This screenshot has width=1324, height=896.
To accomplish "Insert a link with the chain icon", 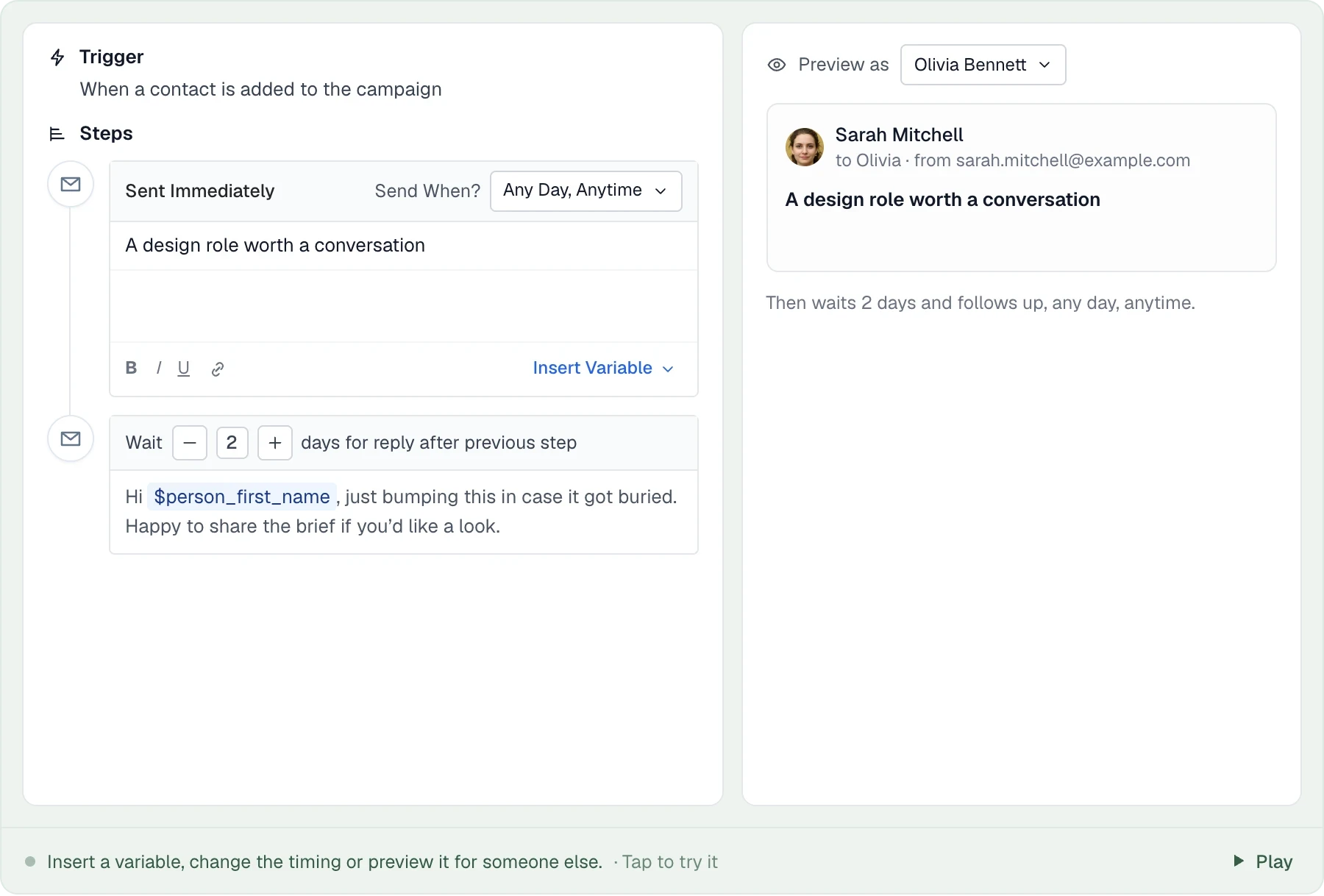I will (218, 369).
